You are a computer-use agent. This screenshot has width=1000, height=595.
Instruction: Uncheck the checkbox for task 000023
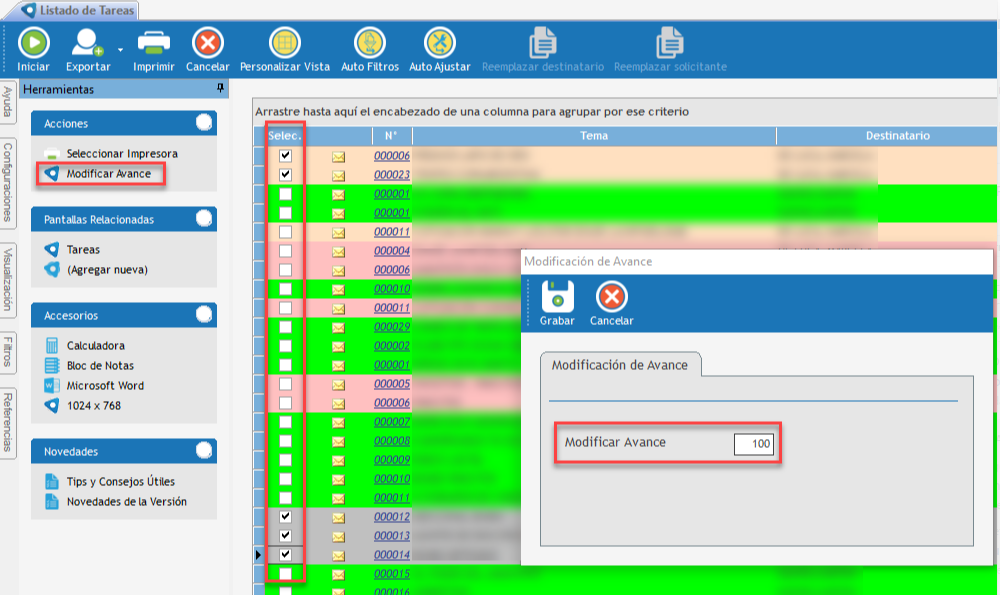(286, 175)
